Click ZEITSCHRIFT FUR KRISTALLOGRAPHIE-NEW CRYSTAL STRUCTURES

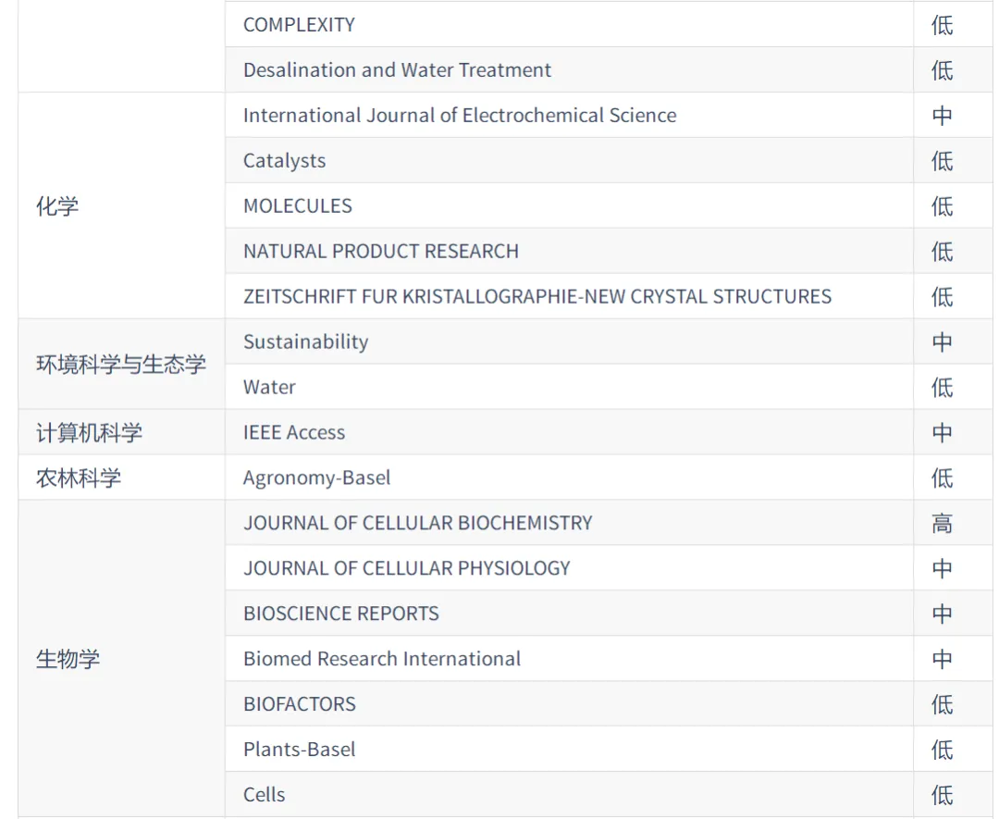537,296
